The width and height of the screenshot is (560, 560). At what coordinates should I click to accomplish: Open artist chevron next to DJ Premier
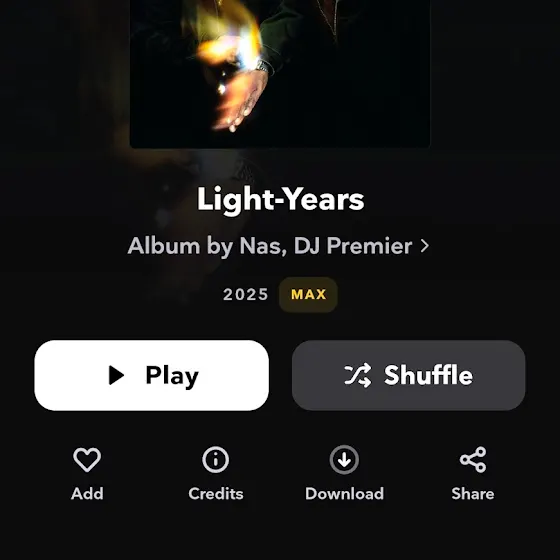point(425,246)
